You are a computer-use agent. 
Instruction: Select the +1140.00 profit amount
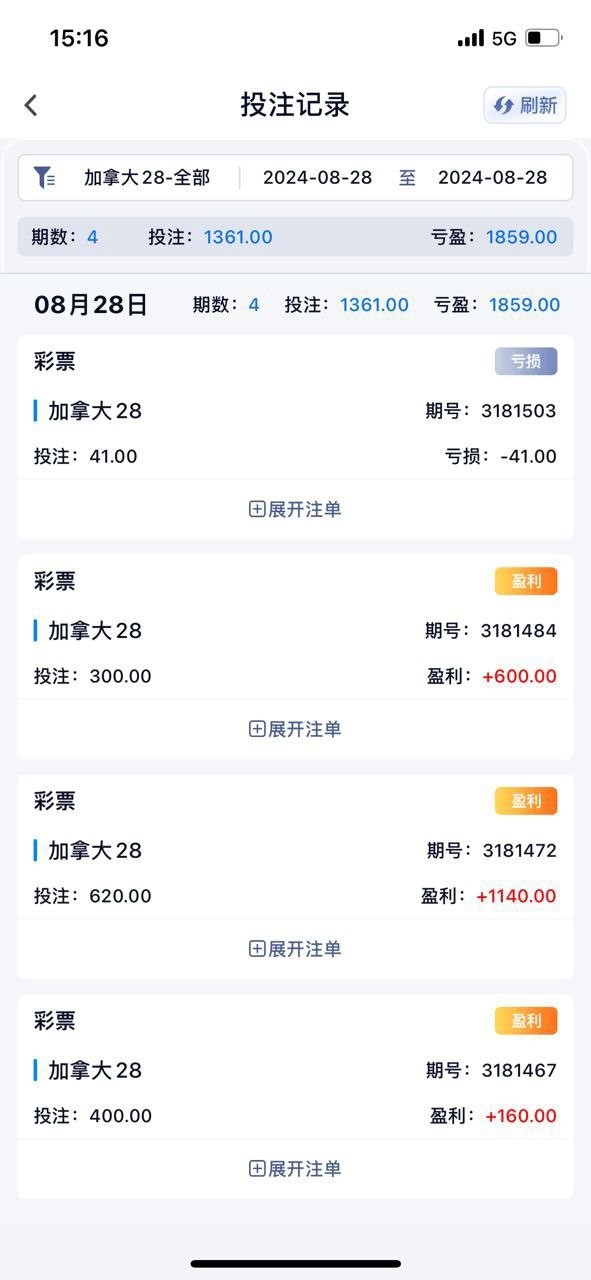point(516,896)
